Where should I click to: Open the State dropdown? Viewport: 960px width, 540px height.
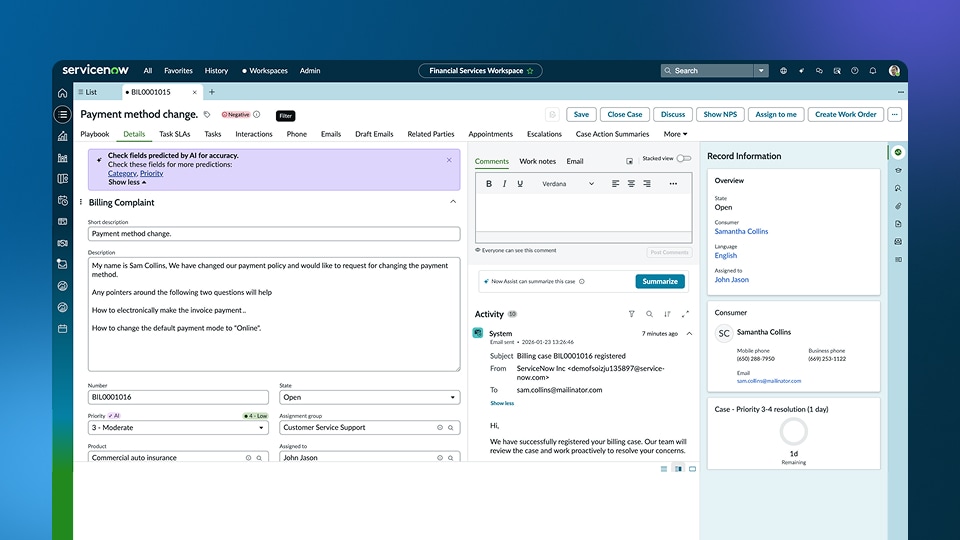pyautogui.click(x=370, y=397)
